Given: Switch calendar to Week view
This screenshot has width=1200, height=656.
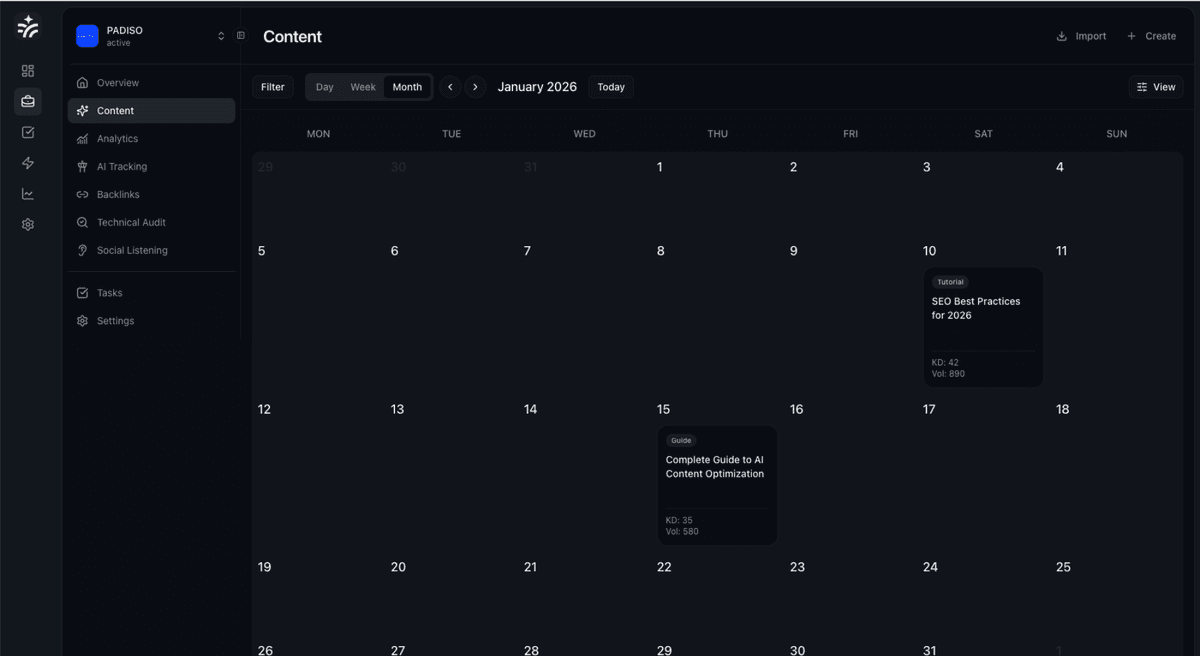Looking at the screenshot, I should (x=363, y=87).
